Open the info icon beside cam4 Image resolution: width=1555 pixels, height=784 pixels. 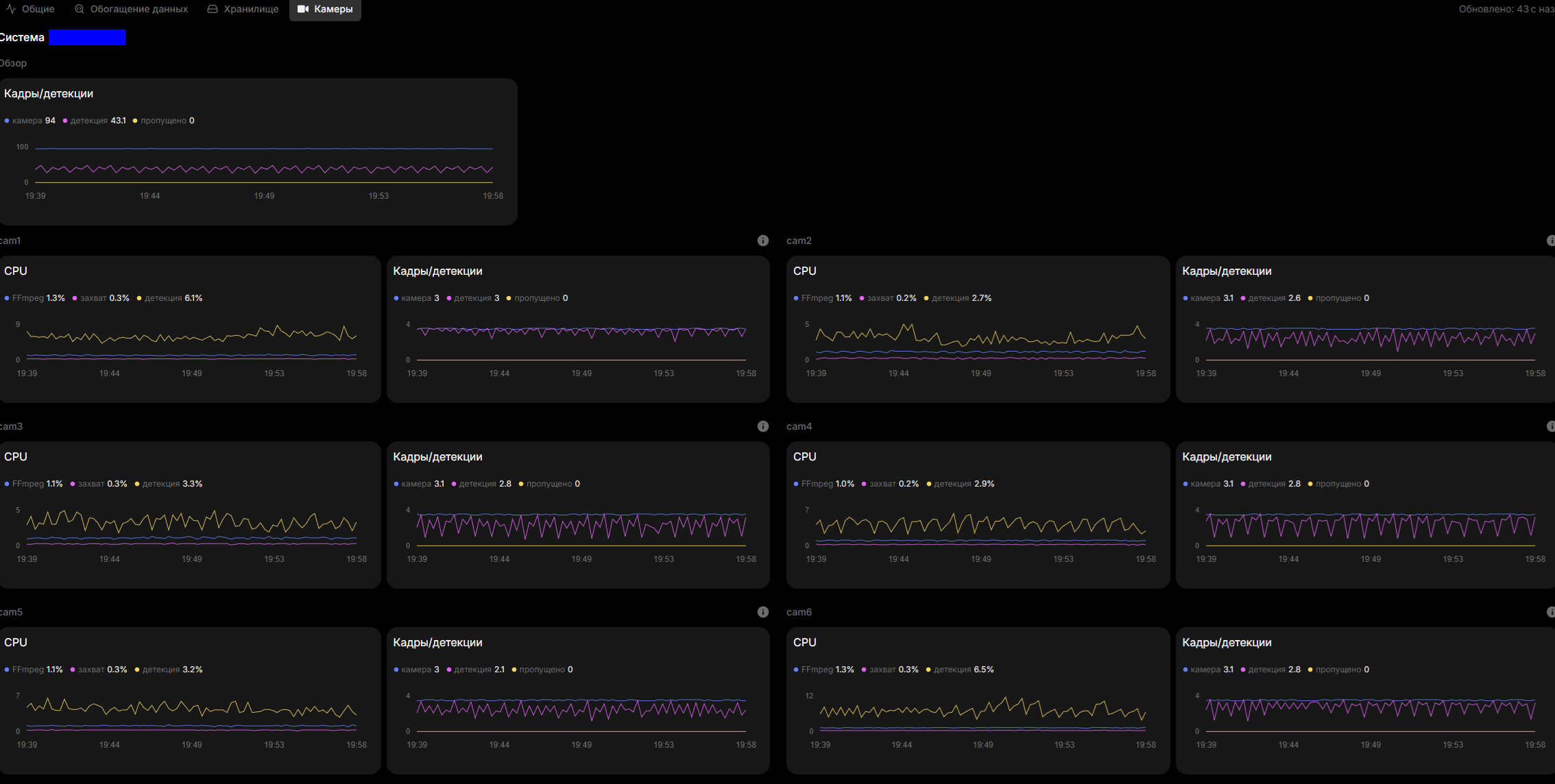pyautogui.click(x=1550, y=426)
